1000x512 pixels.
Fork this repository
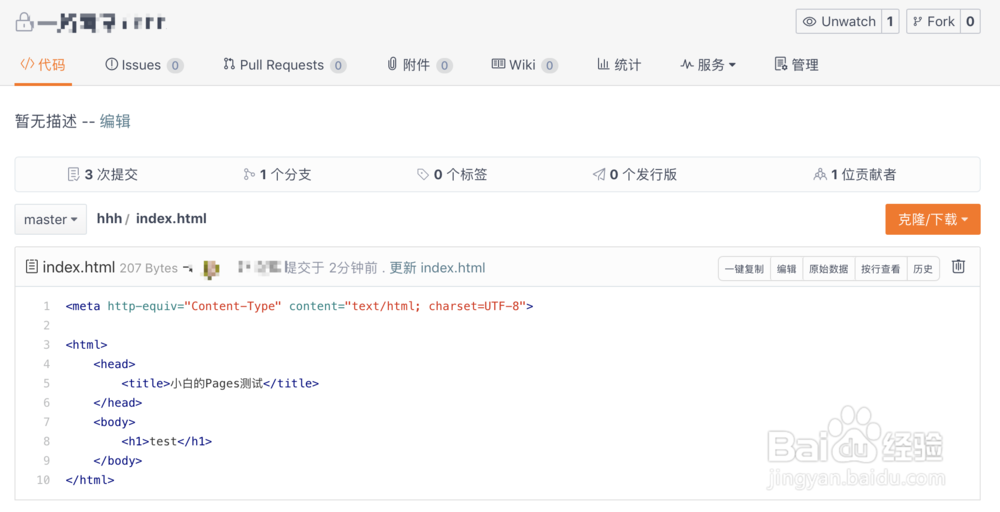[x=933, y=22]
